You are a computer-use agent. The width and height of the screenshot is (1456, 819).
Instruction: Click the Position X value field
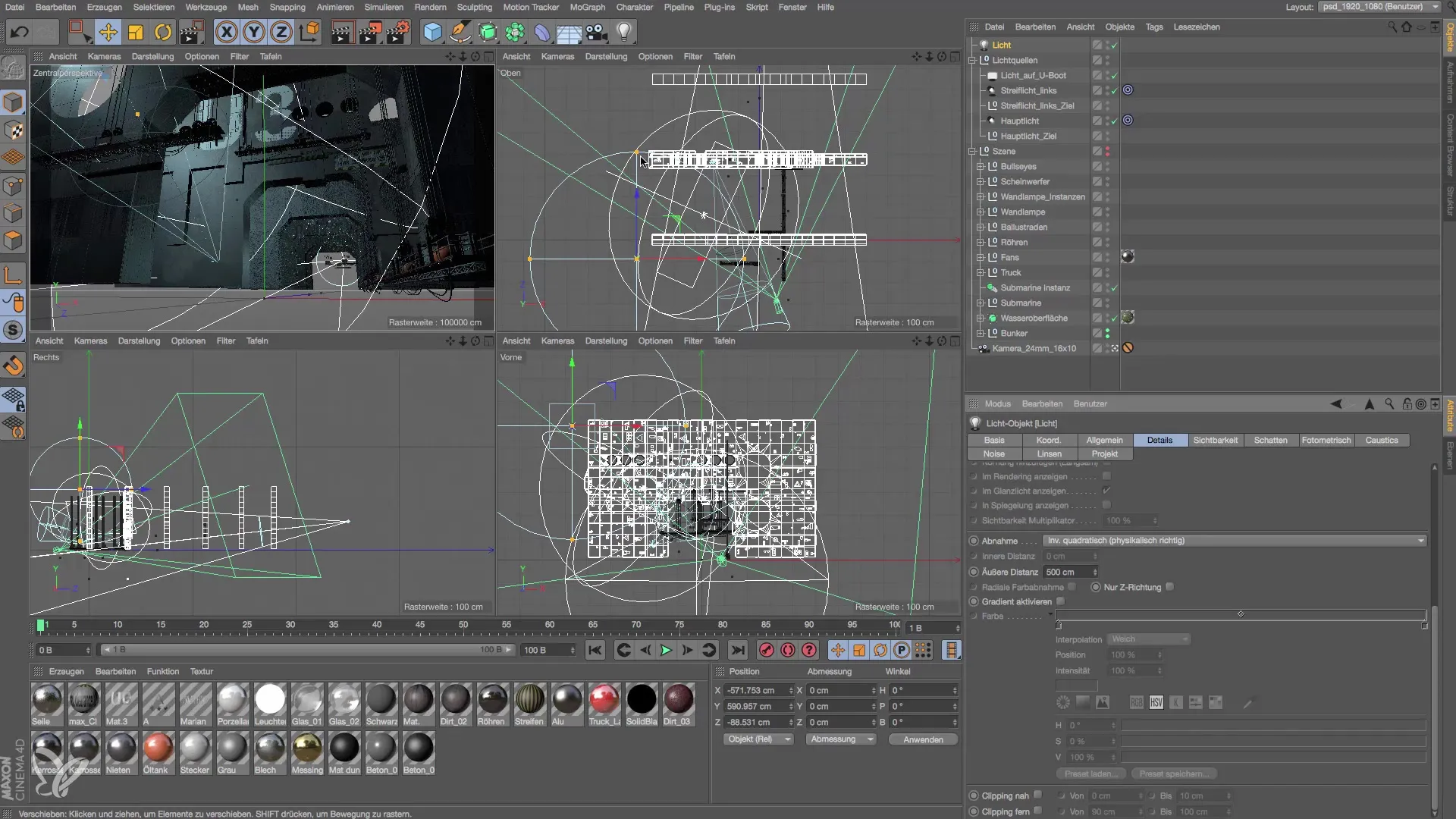pos(758,690)
